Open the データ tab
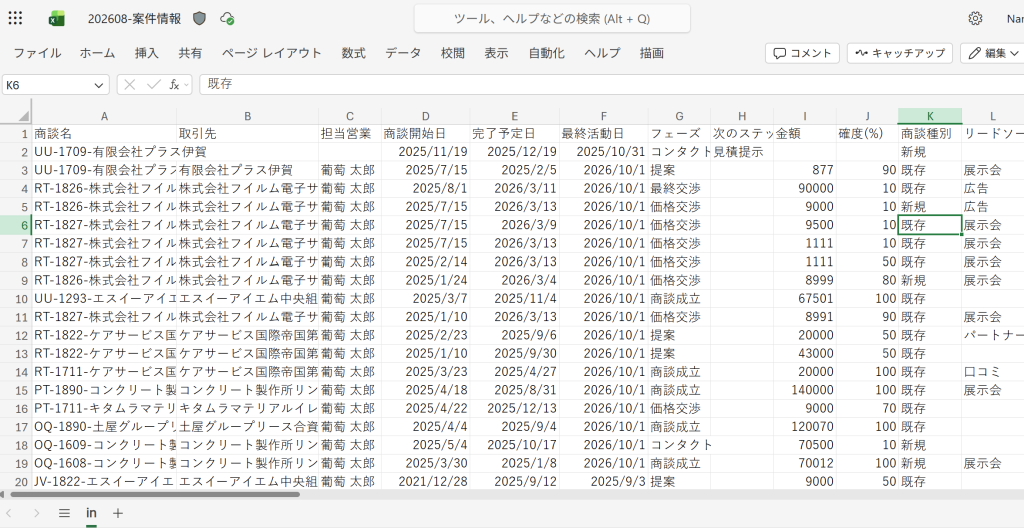Screen dimensions: 1024x528 (403, 54)
